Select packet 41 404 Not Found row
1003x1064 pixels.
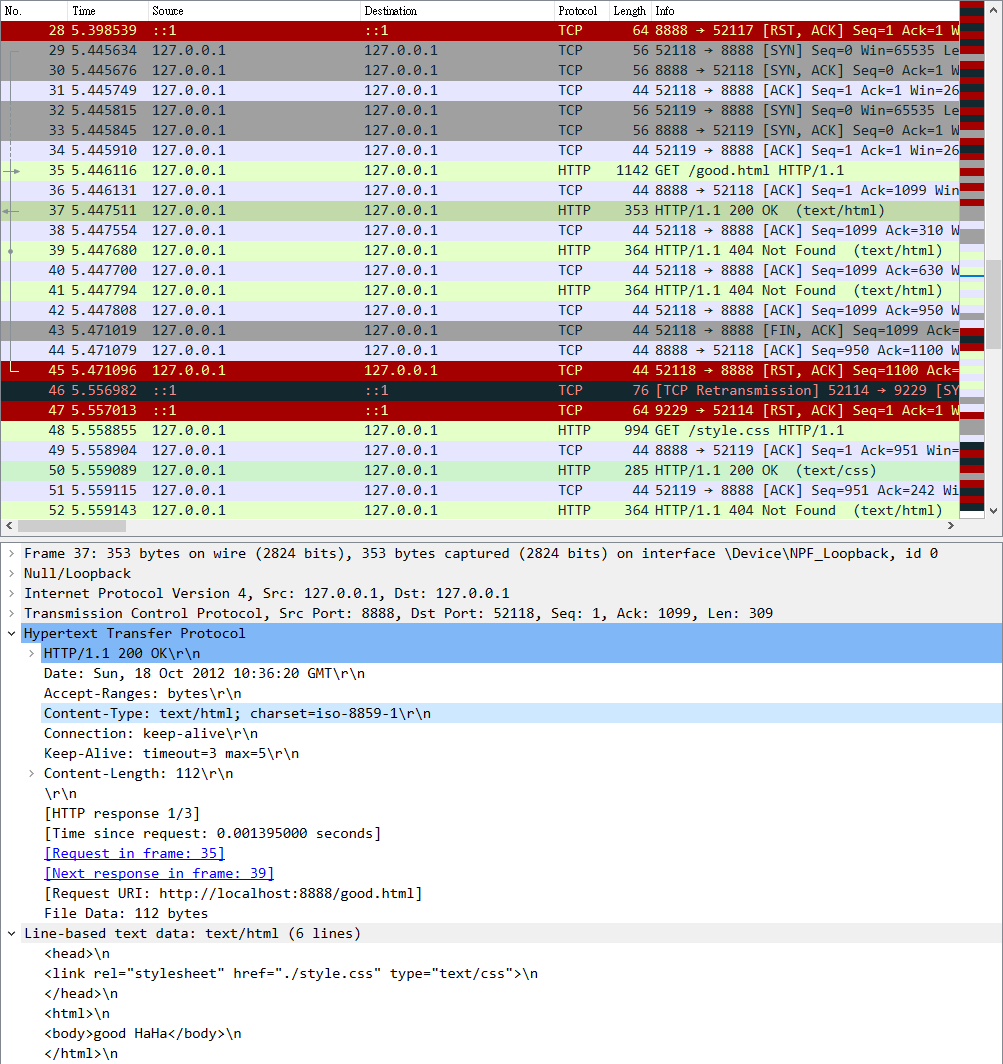(480, 290)
